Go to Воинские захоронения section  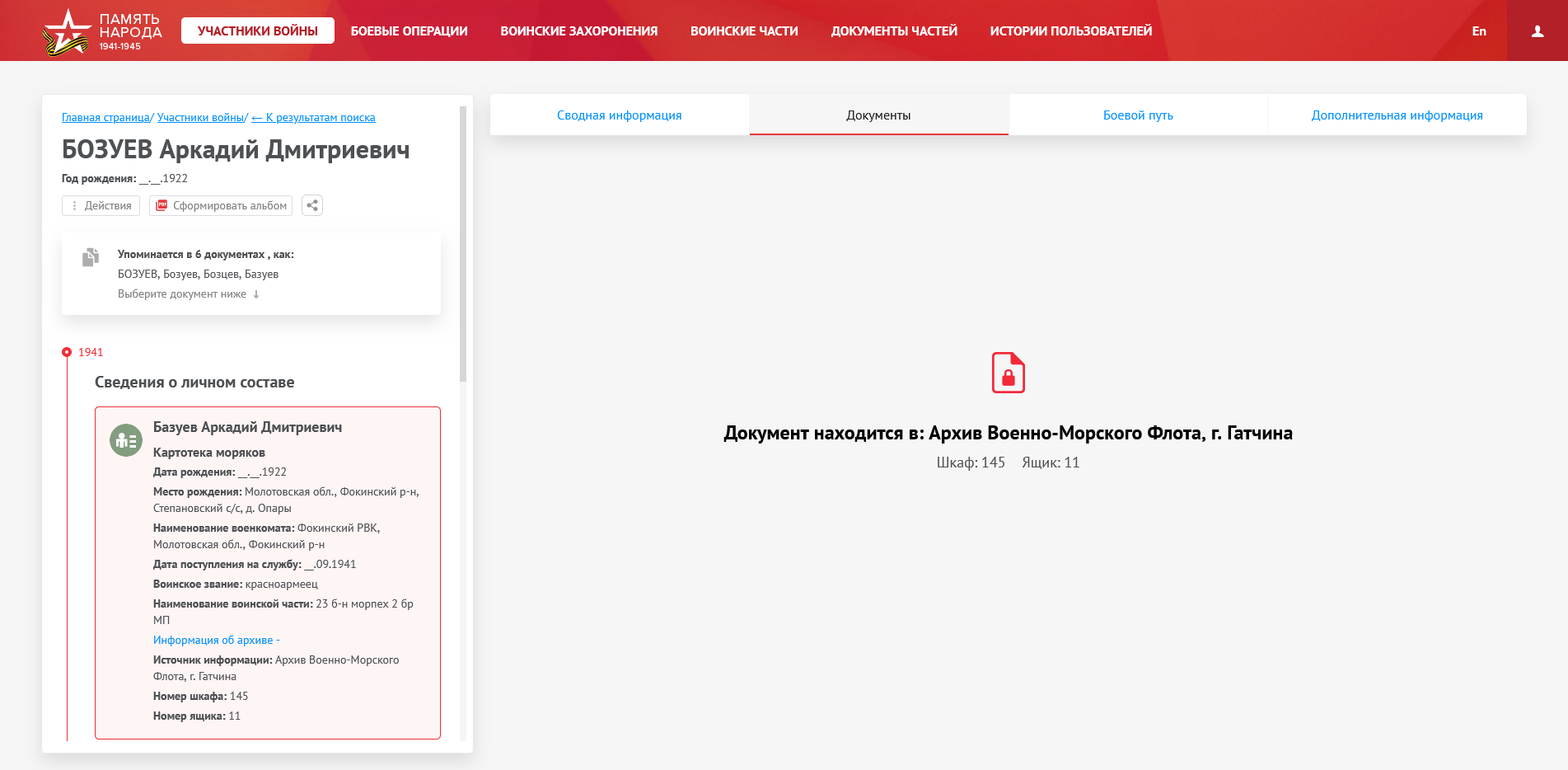pyautogui.click(x=578, y=31)
